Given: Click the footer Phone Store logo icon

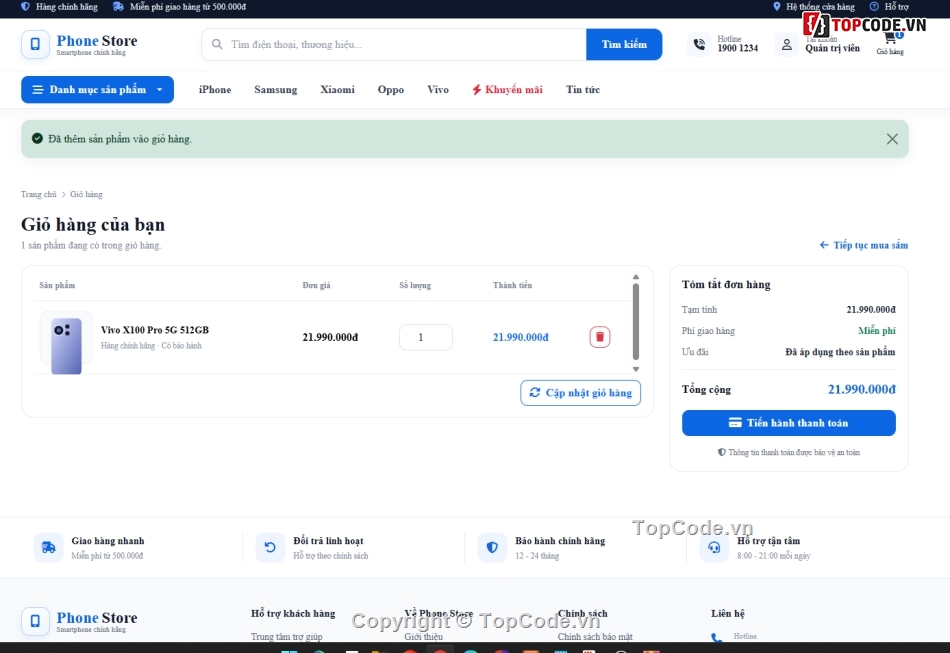Looking at the screenshot, I should pos(35,621).
